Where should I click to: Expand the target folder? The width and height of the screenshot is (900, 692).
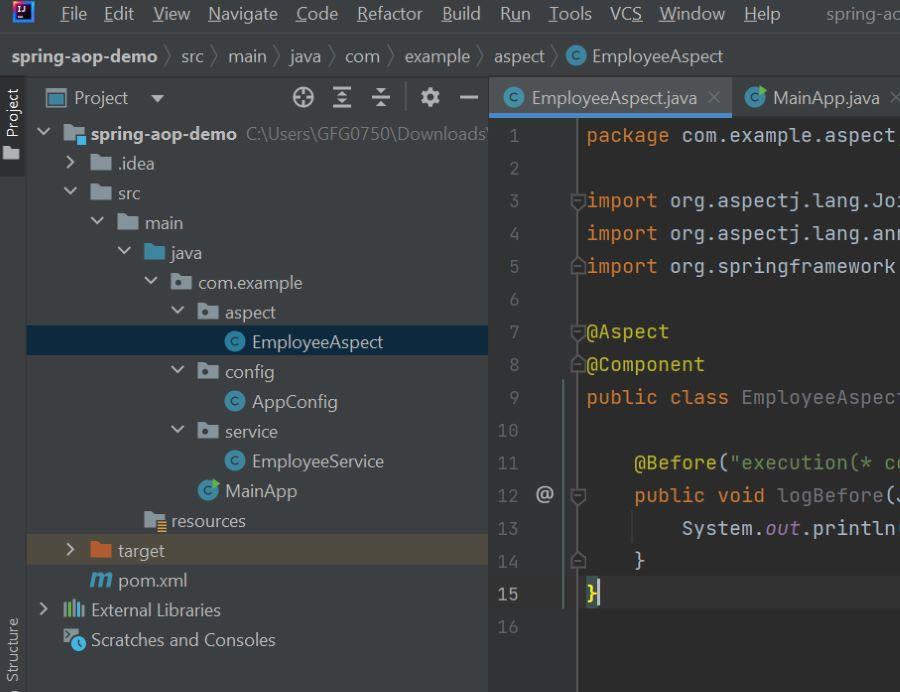coord(71,550)
